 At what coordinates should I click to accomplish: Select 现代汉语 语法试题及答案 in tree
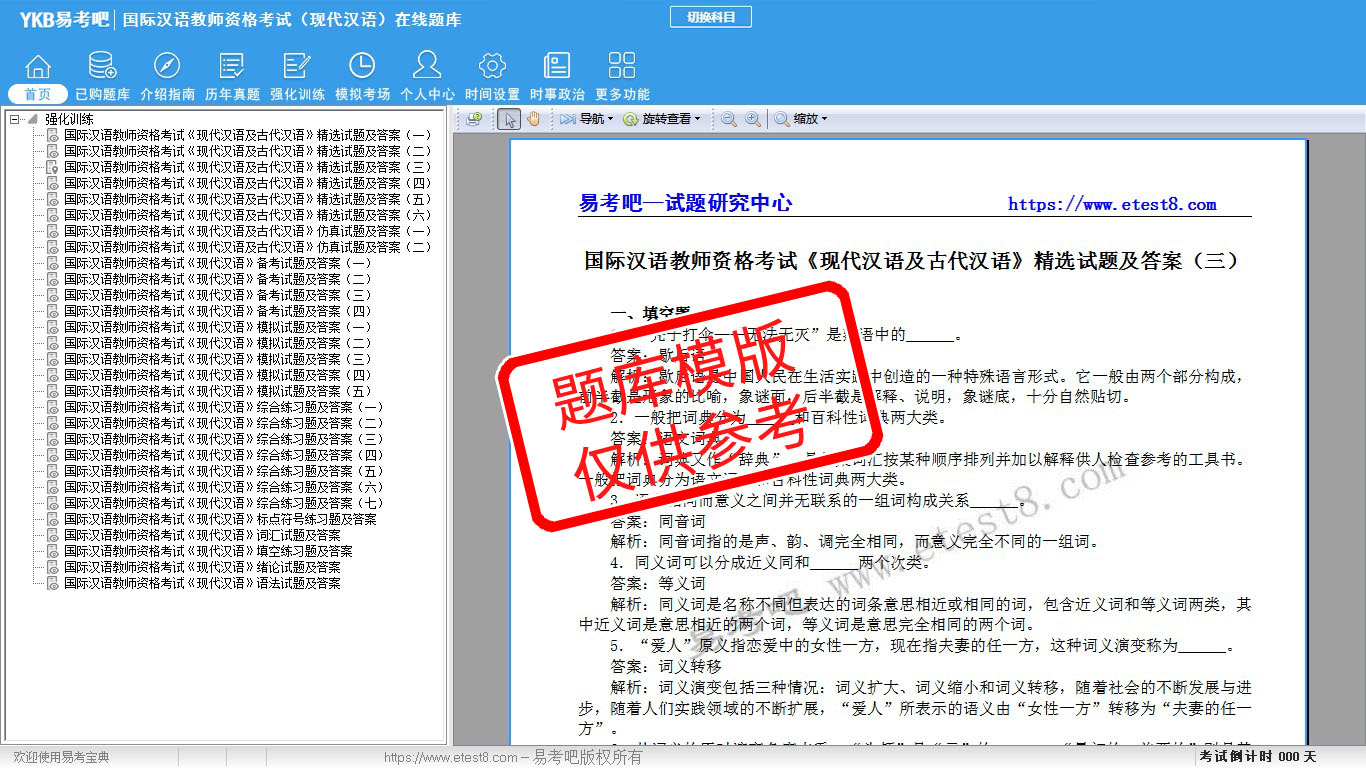202,583
